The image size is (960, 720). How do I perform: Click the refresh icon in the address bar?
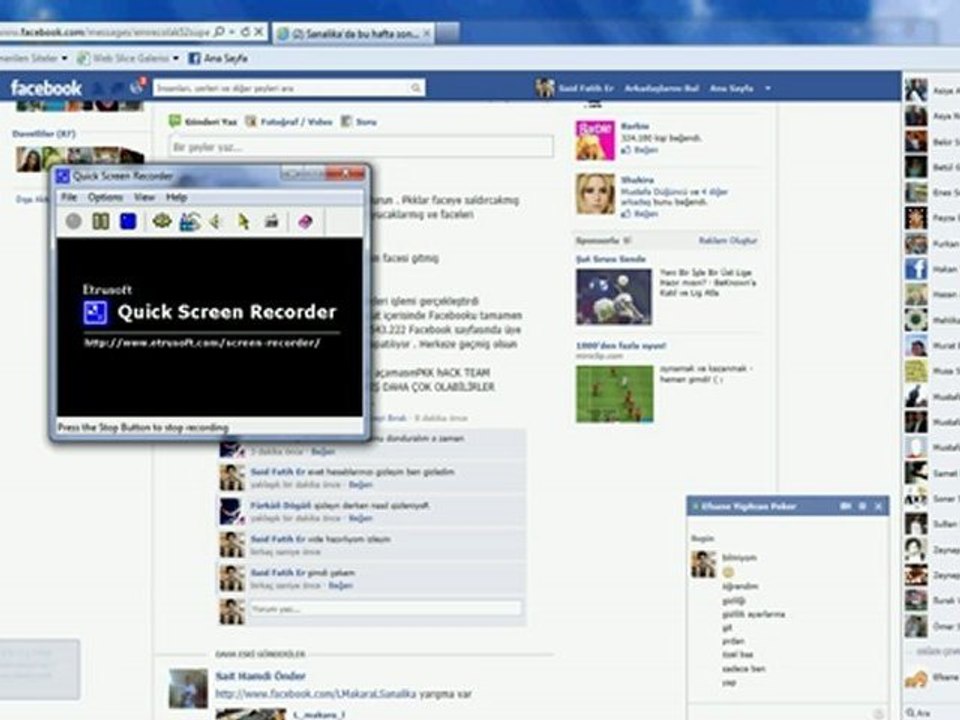[x=245, y=32]
